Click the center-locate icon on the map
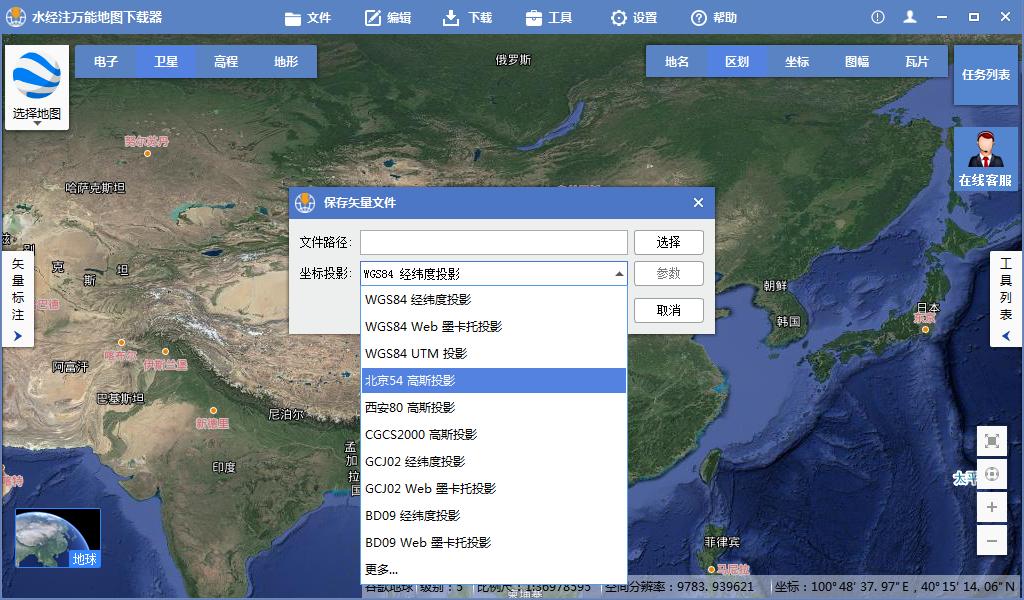1024x600 pixels. (991, 474)
